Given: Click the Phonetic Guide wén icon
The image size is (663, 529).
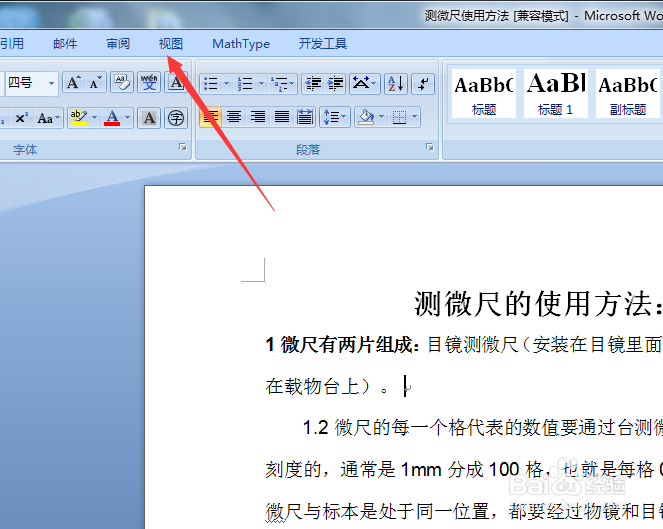Looking at the screenshot, I should point(149,83).
